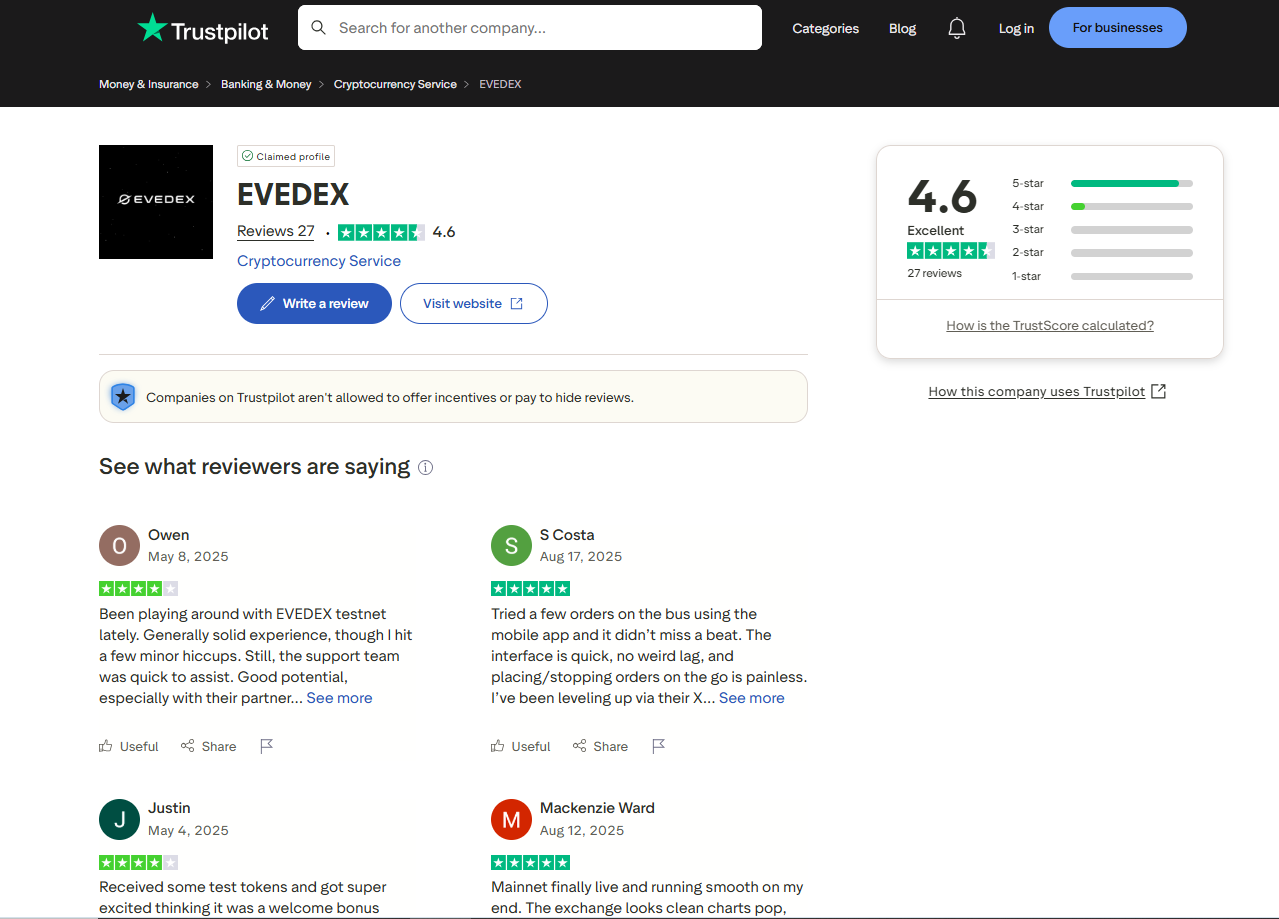Click the external link icon on Visit website

515,303
